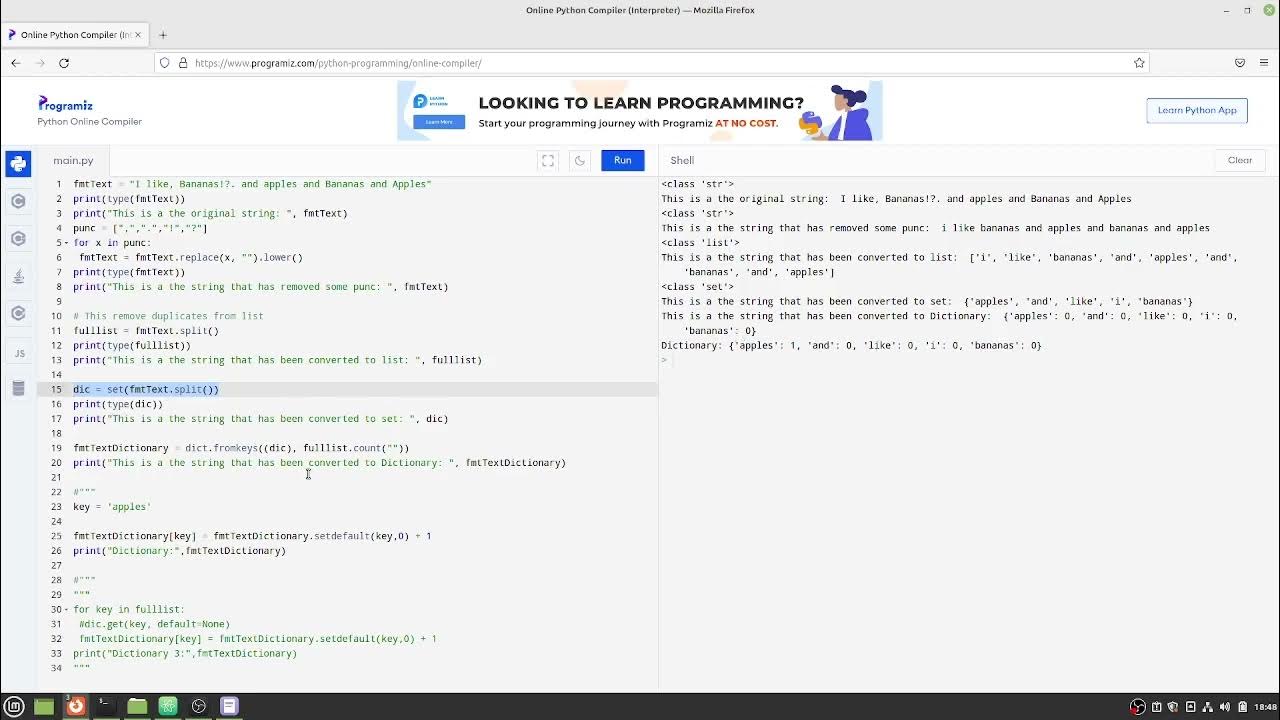1280x720 pixels.
Task: Reload the page with refresh icon
Action: [64, 63]
